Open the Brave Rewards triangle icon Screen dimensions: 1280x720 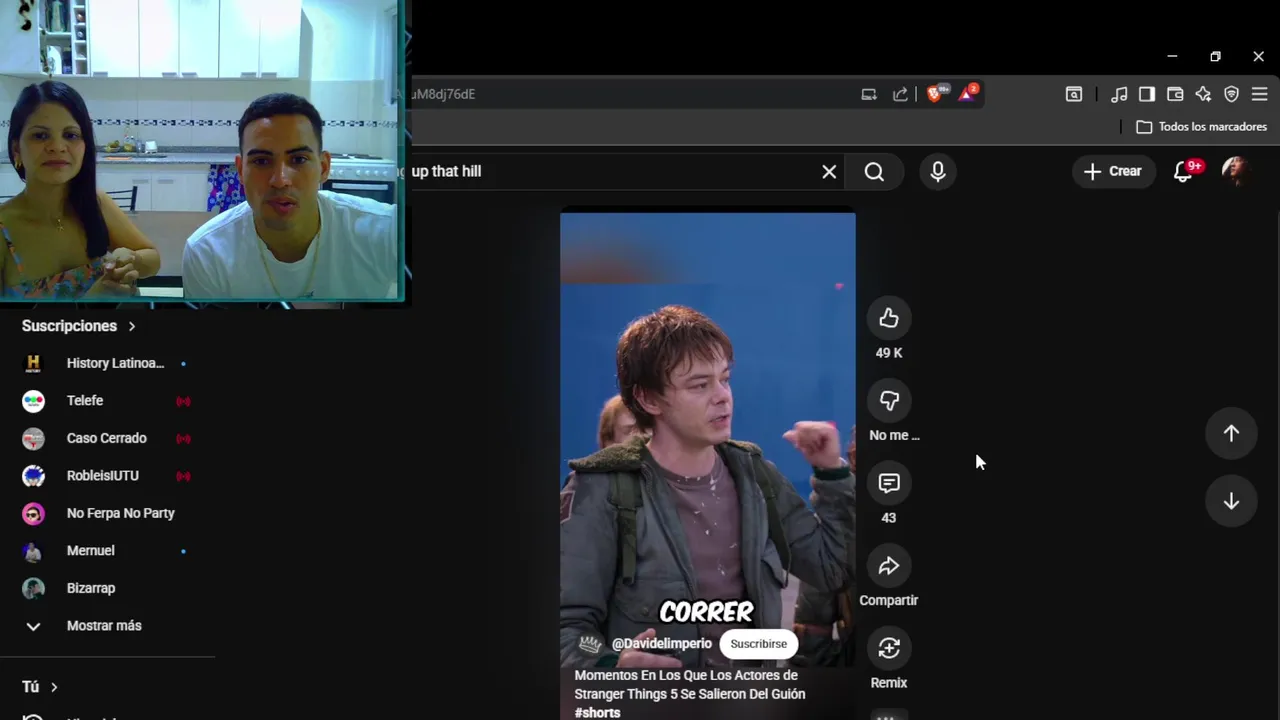967,94
